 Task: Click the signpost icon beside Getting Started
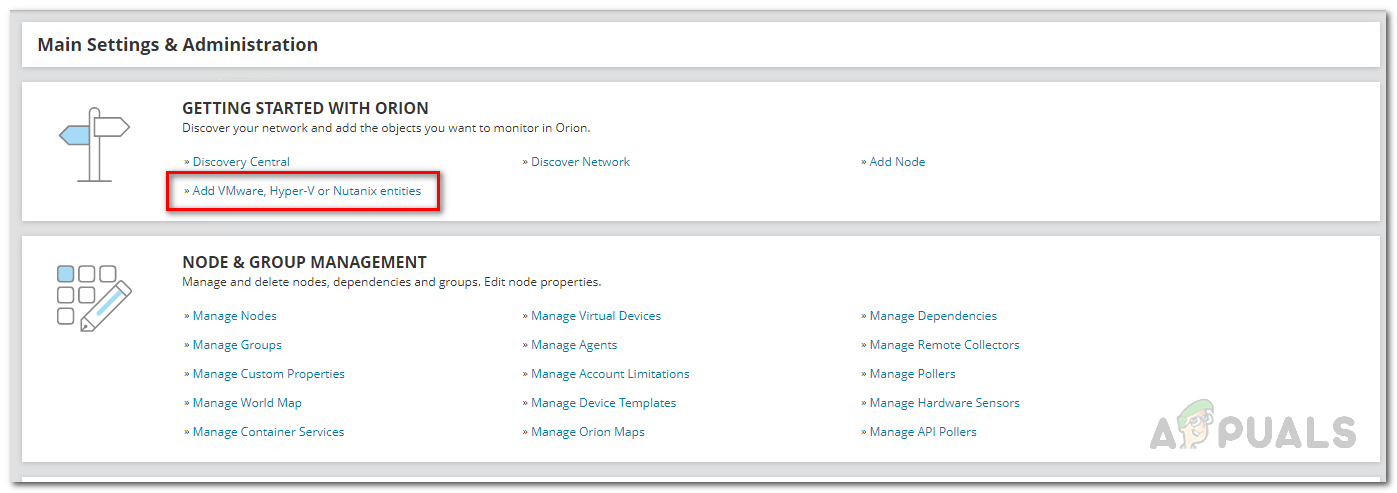pos(95,144)
